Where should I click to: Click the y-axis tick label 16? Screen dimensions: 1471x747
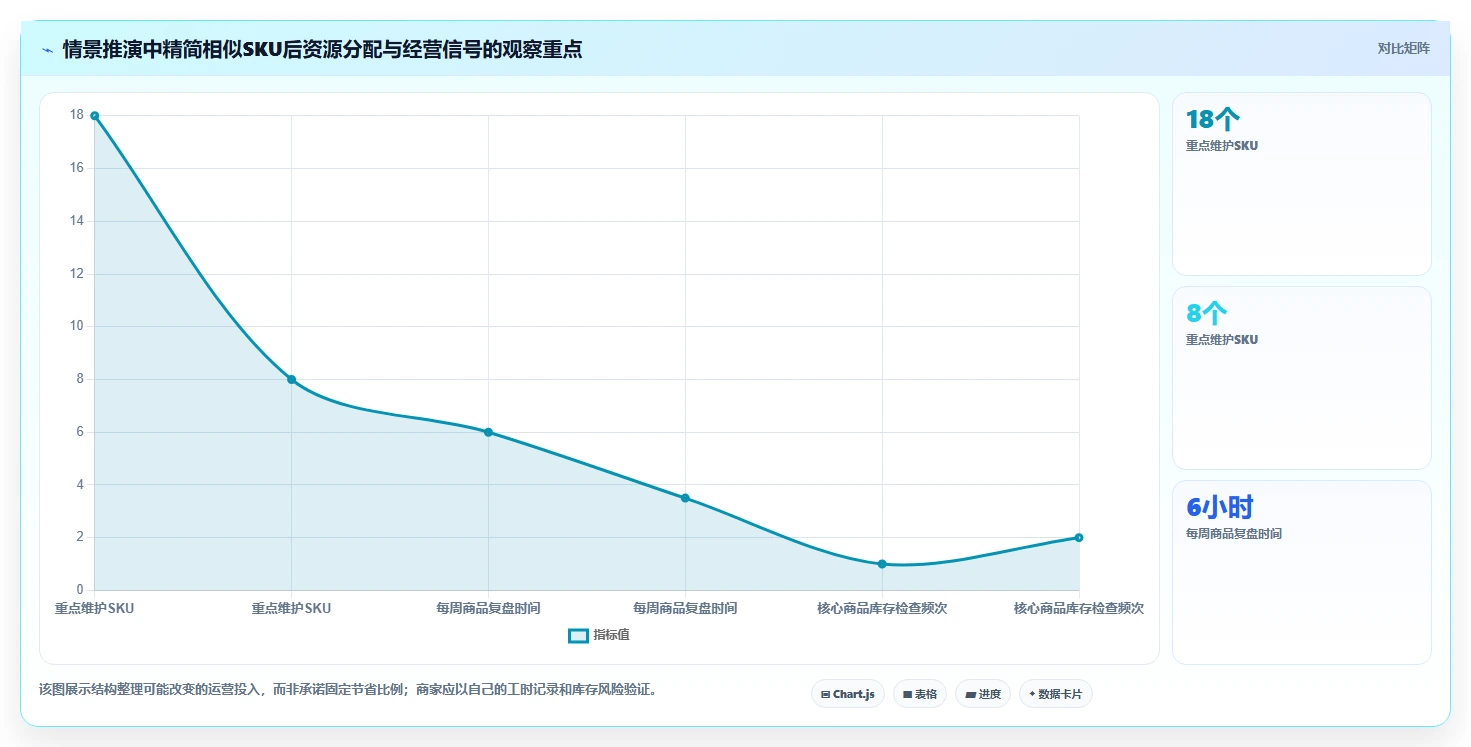(x=77, y=168)
